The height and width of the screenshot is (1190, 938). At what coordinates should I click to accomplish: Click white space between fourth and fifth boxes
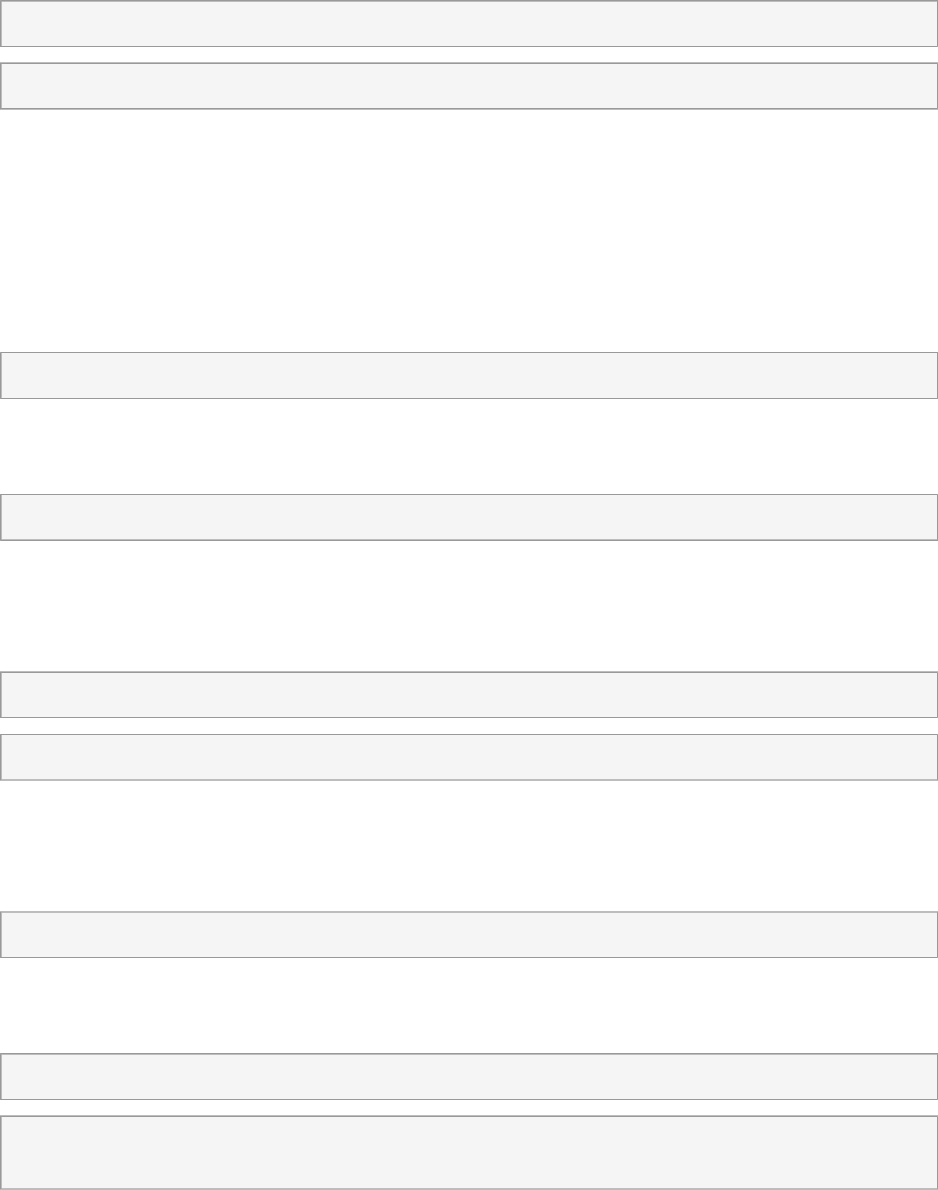[x=469, y=606]
